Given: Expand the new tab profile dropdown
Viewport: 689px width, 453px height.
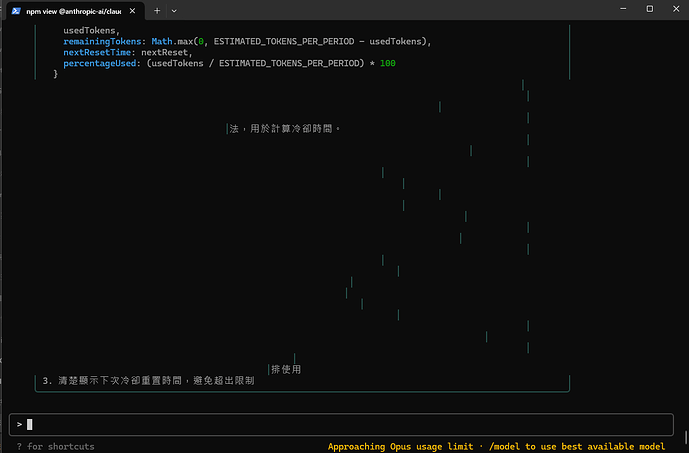Looking at the screenshot, I should pyautogui.click(x=174, y=11).
